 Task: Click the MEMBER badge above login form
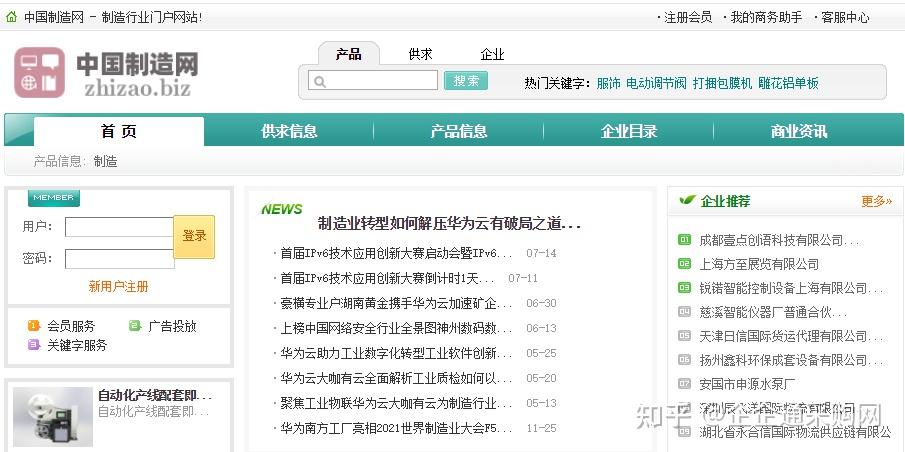point(54,197)
